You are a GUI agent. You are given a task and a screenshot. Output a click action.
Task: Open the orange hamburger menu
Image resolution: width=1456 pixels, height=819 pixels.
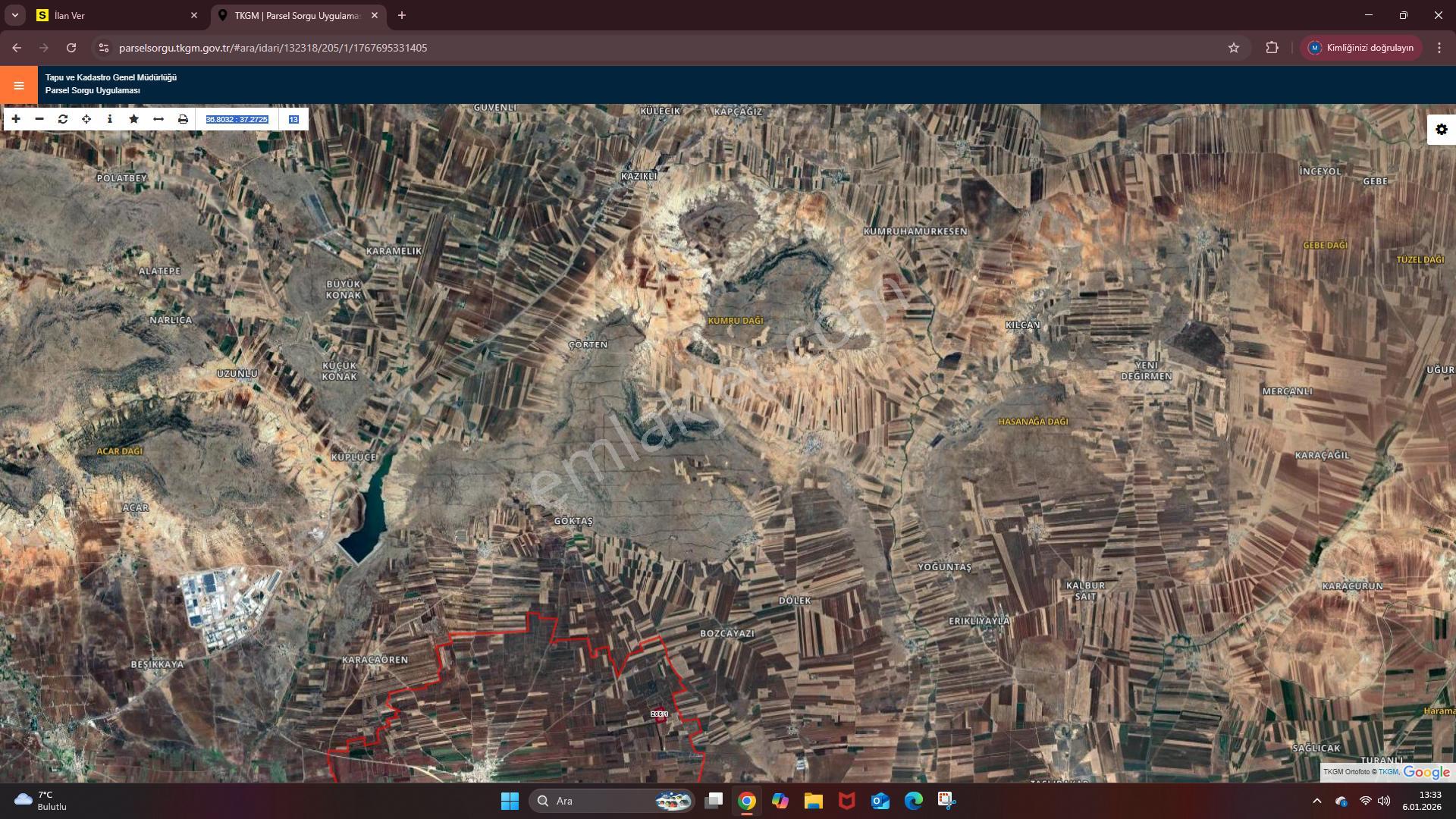tap(19, 85)
